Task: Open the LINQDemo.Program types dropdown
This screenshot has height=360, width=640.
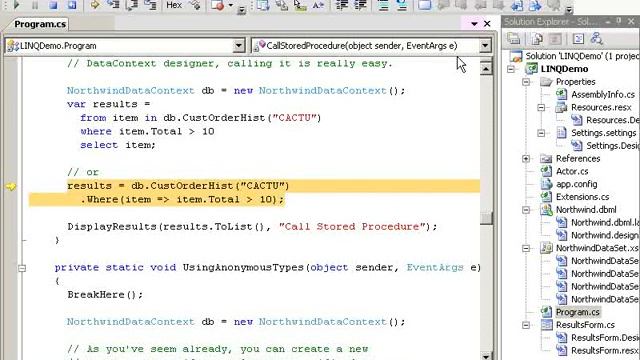Action: click(x=239, y=46)
